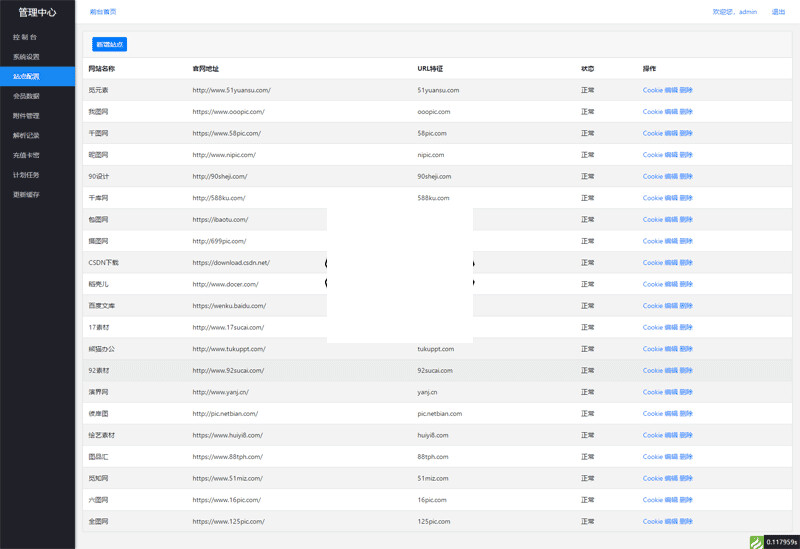
Task: Open Cookie link for 58pic.com row
Action: click(x=653, y=133)
